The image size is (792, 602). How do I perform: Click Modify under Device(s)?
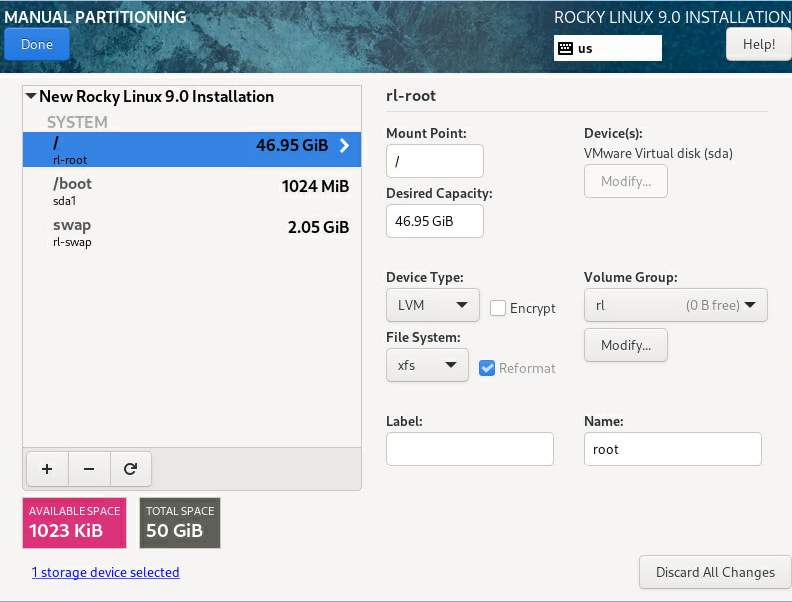[x=625, y=181]
